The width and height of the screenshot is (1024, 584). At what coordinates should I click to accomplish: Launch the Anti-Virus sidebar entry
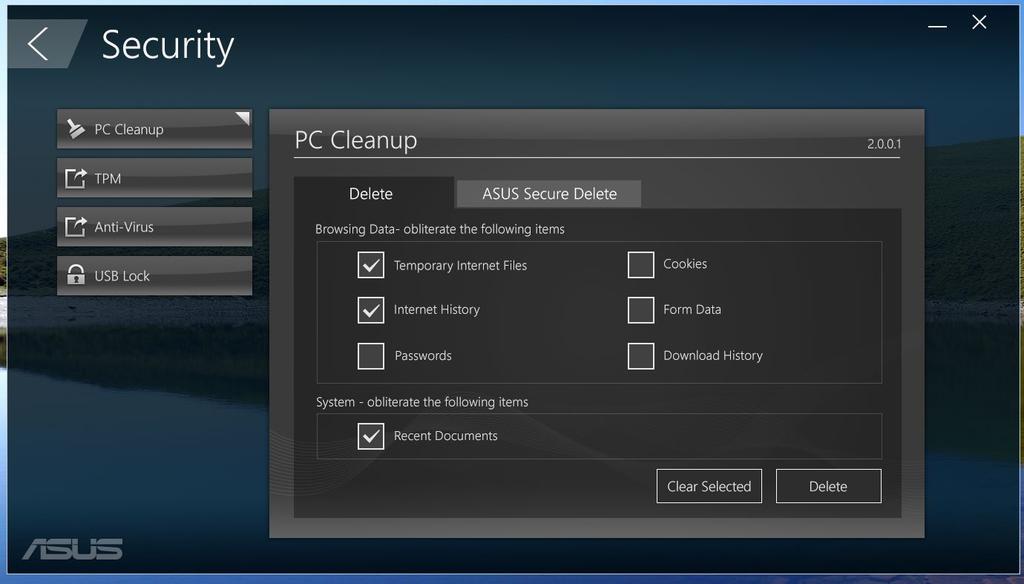tap(154, 227)
